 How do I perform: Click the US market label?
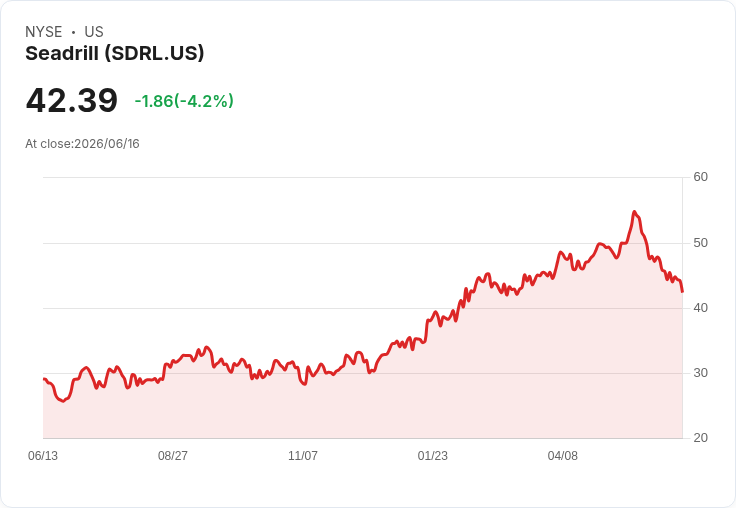point(94,32)
